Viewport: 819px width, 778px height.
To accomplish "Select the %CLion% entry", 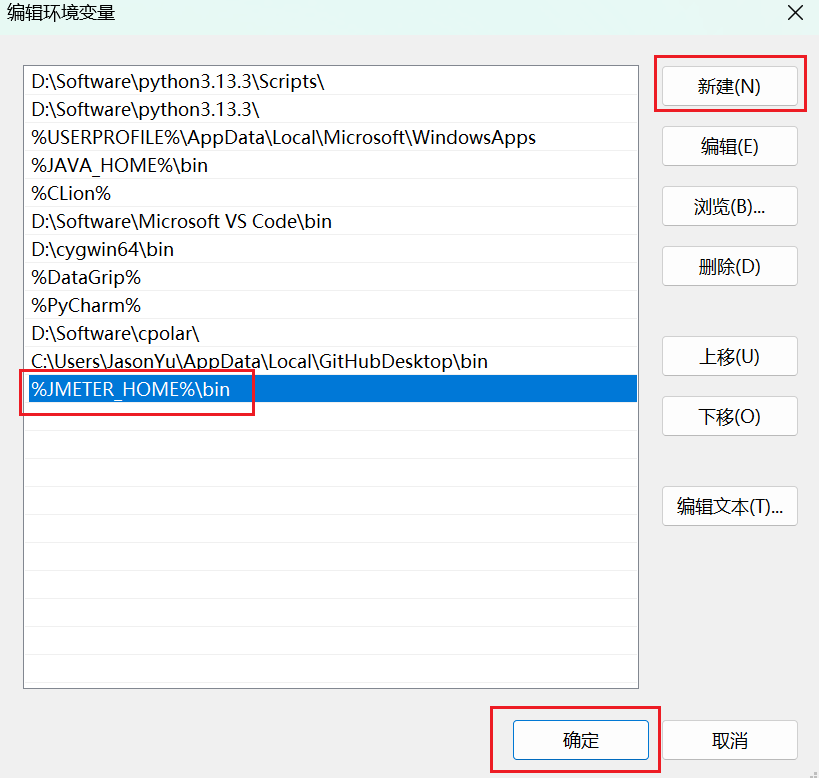I will click(x=331, y=193).
